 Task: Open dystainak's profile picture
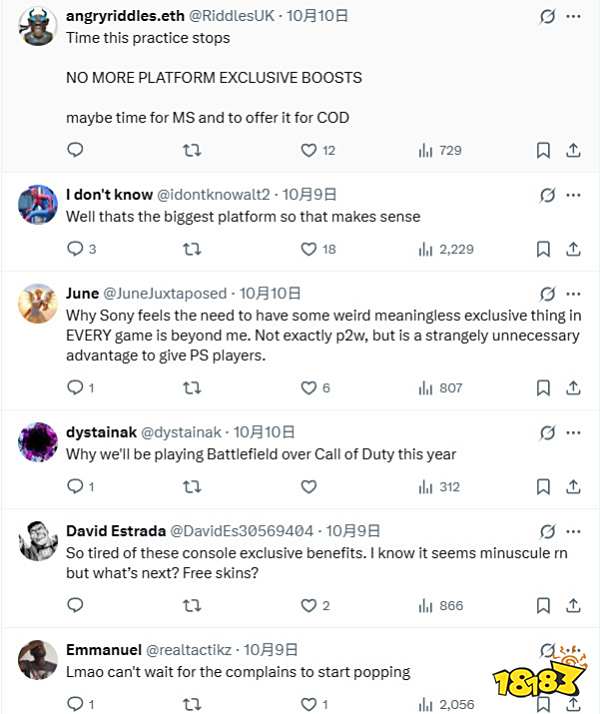tap(38, 440)
